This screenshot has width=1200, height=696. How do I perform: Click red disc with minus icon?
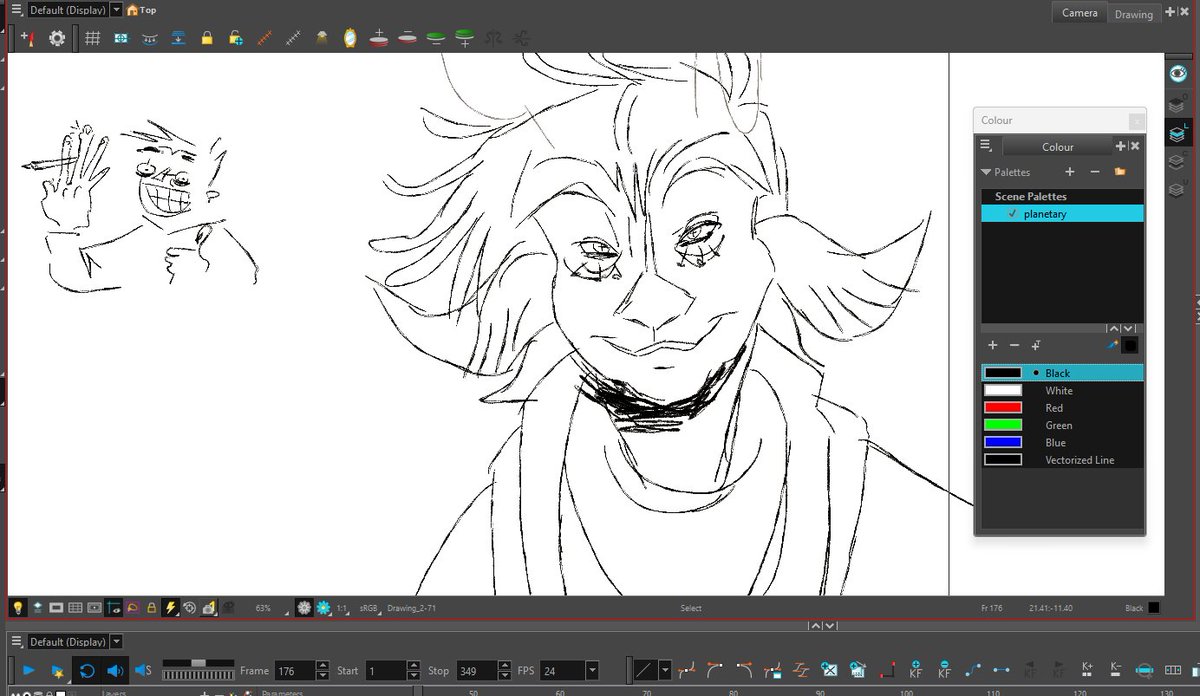click(x=407, y=38)
